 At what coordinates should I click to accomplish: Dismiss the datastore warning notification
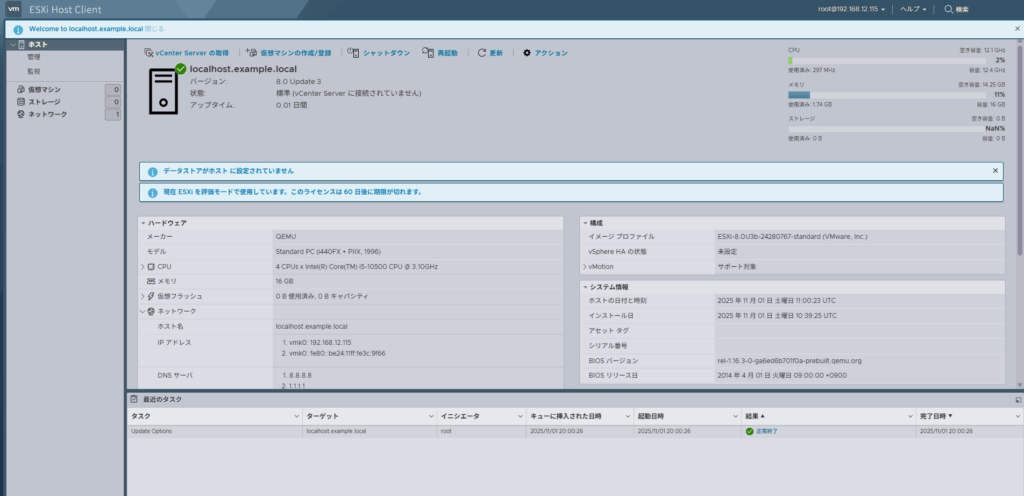pyautogui.click(x=995, y=171)
